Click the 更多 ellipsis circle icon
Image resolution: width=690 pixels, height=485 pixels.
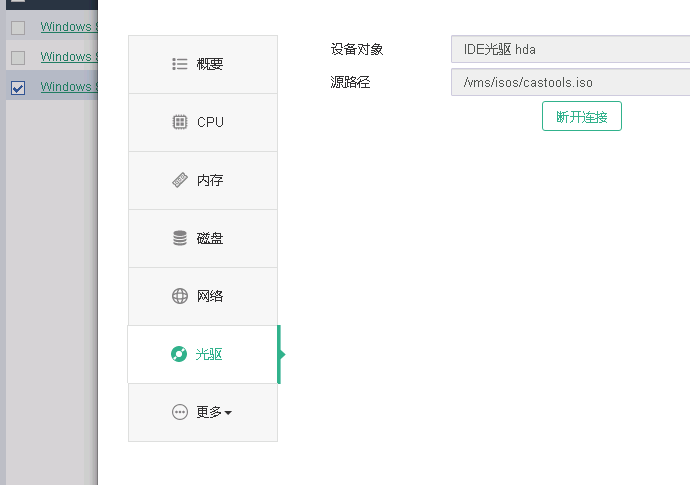coord(180,412)
